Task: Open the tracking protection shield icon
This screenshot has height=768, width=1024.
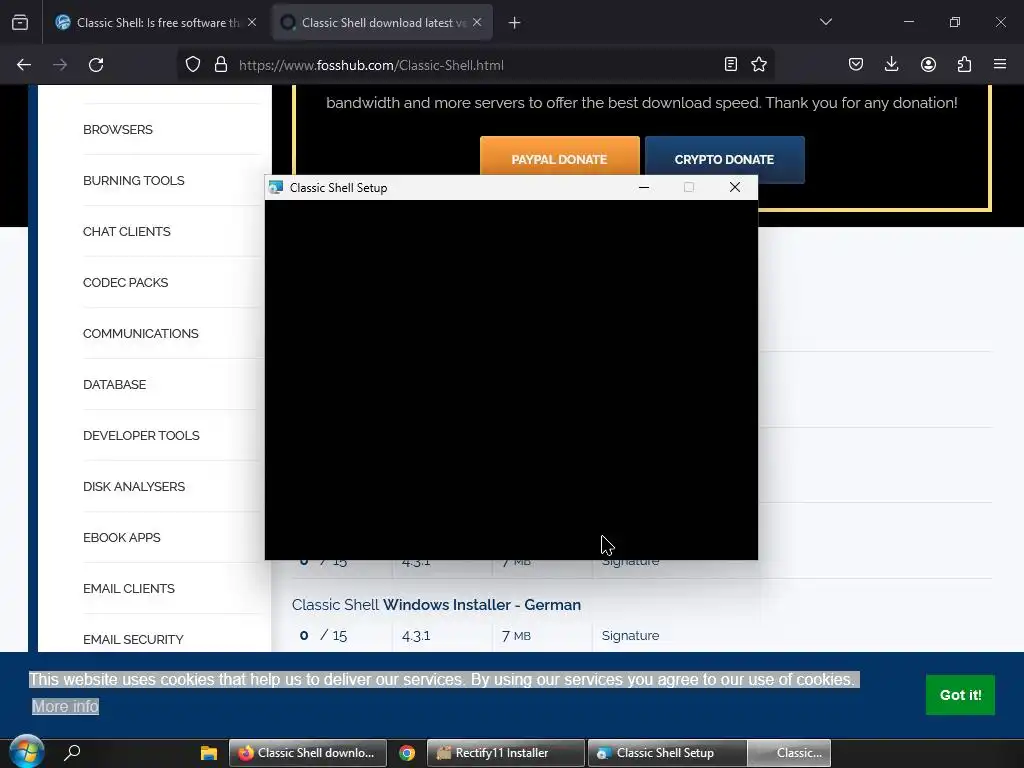Action: click(193, 65)
